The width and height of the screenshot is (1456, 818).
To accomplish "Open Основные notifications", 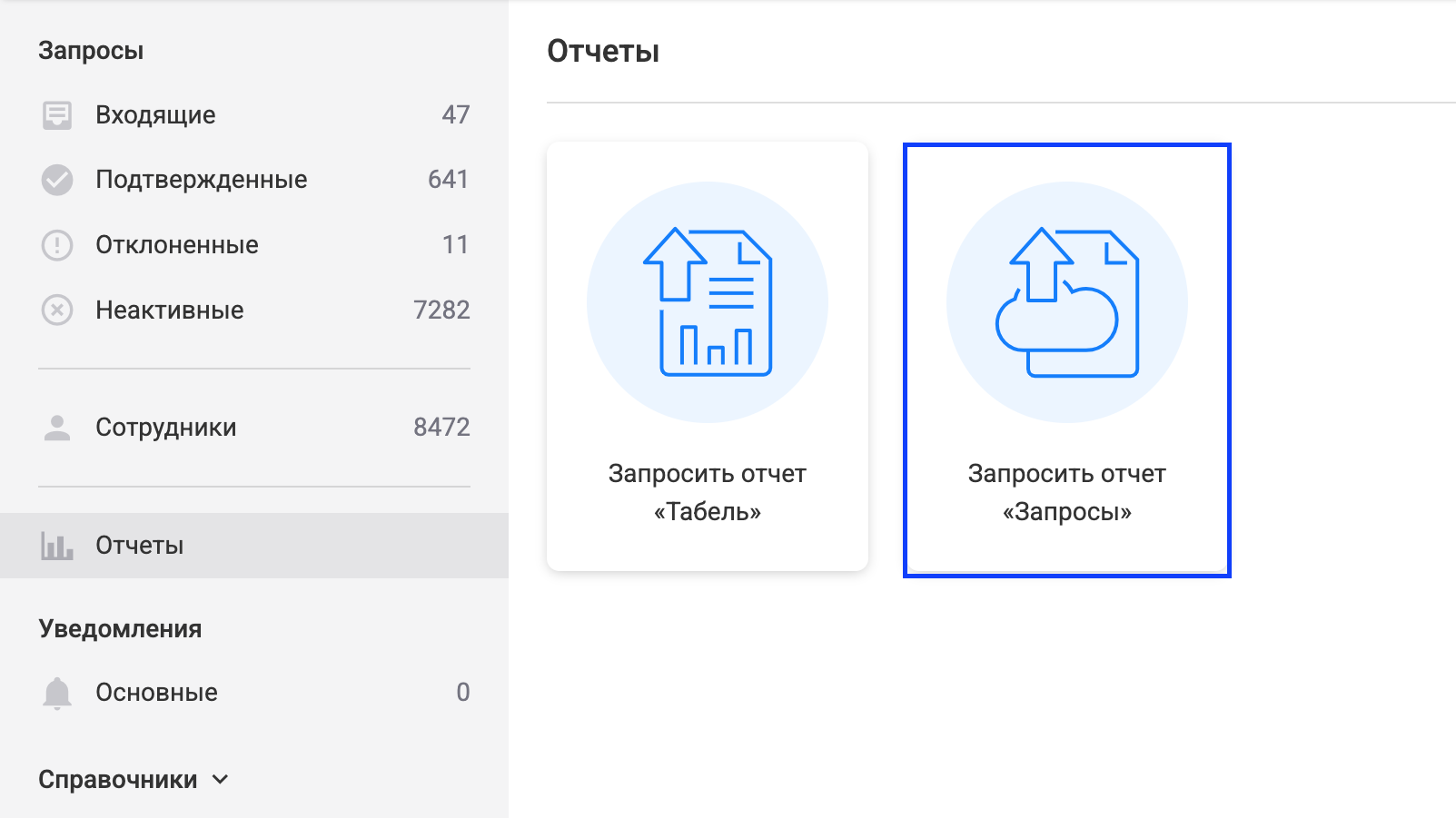I will [157, 693].
